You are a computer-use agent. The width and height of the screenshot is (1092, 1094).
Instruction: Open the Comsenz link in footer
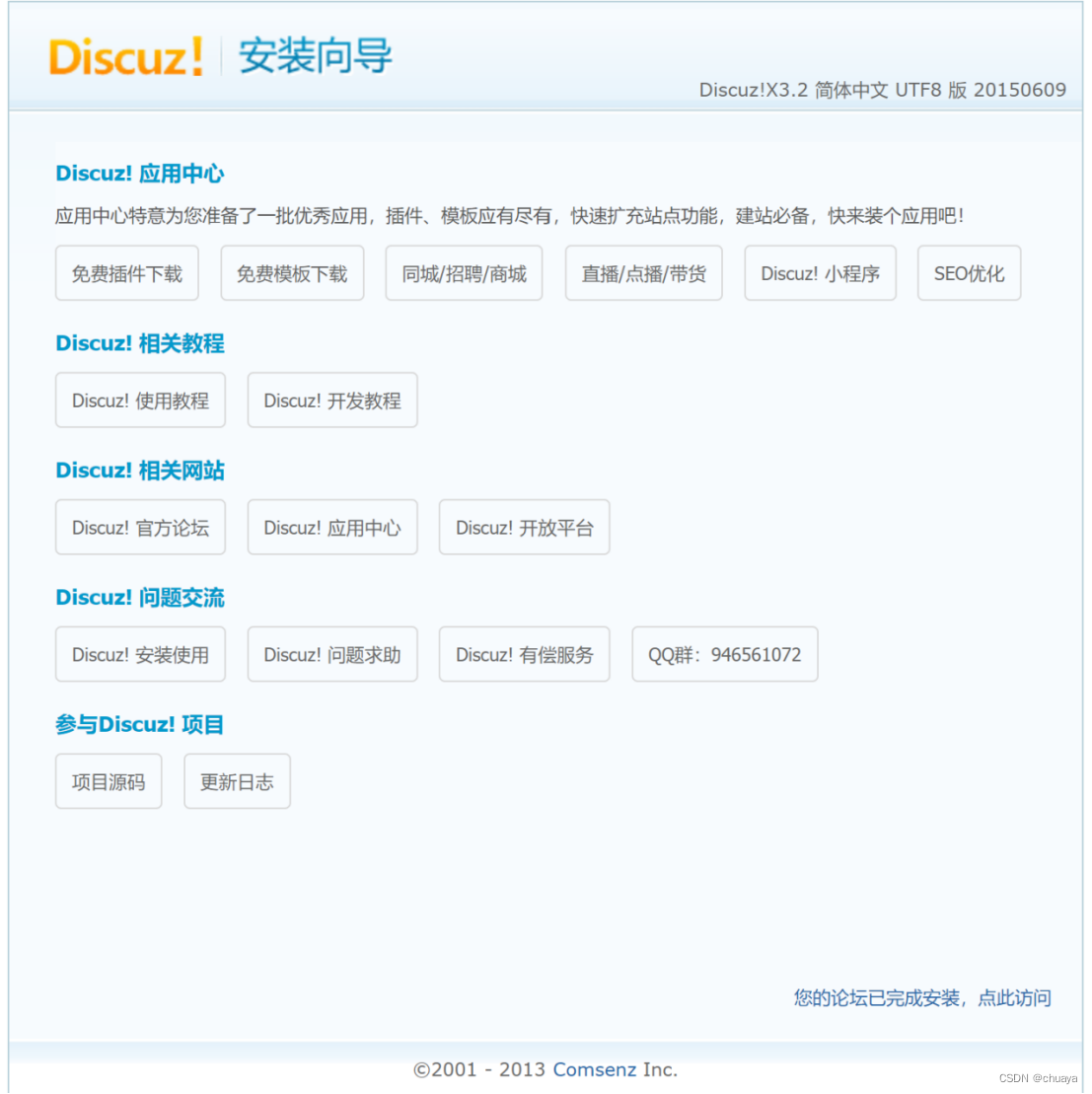pyautogui.click(x=595, y=1069)
